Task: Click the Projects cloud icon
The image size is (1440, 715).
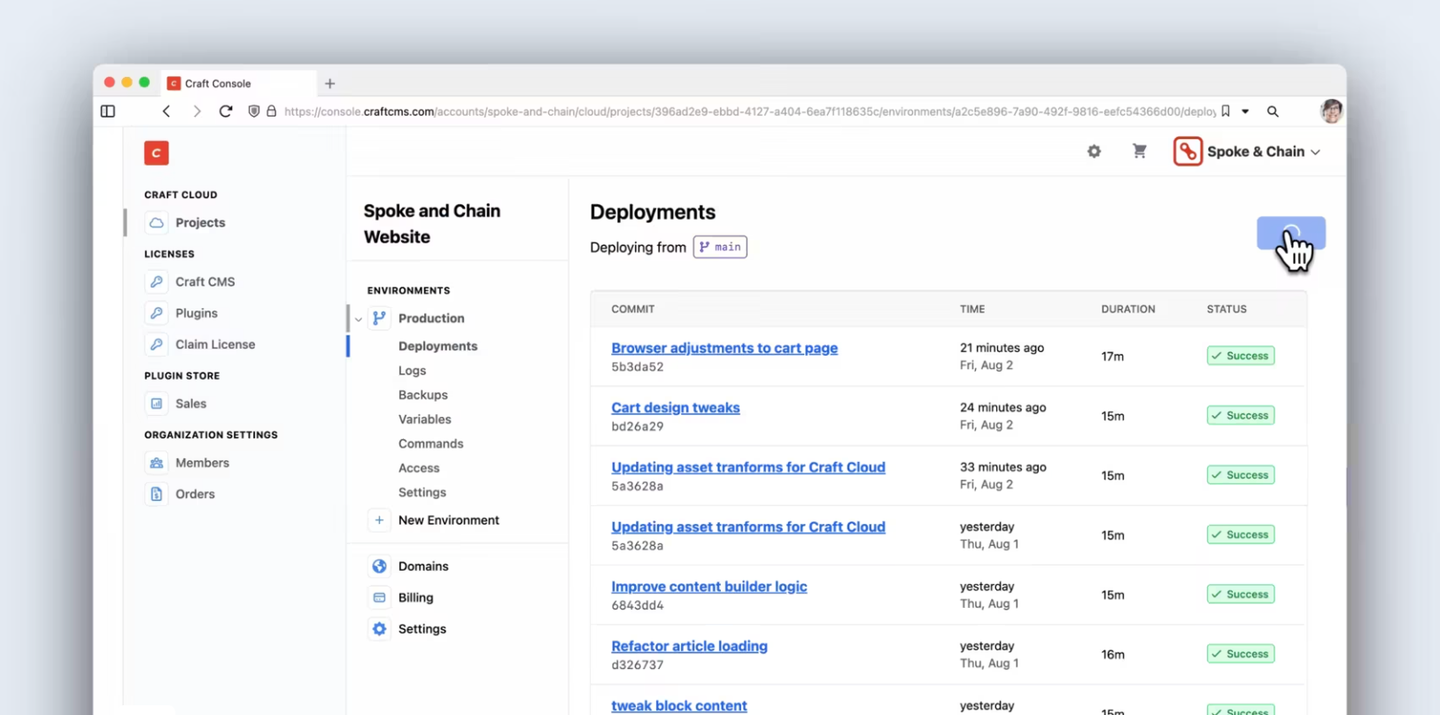Action: (x=156, y=223)
